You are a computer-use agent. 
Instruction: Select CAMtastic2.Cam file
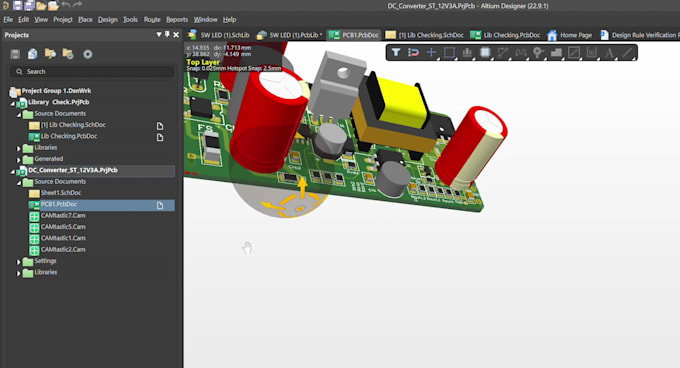[x=63, y=249]
